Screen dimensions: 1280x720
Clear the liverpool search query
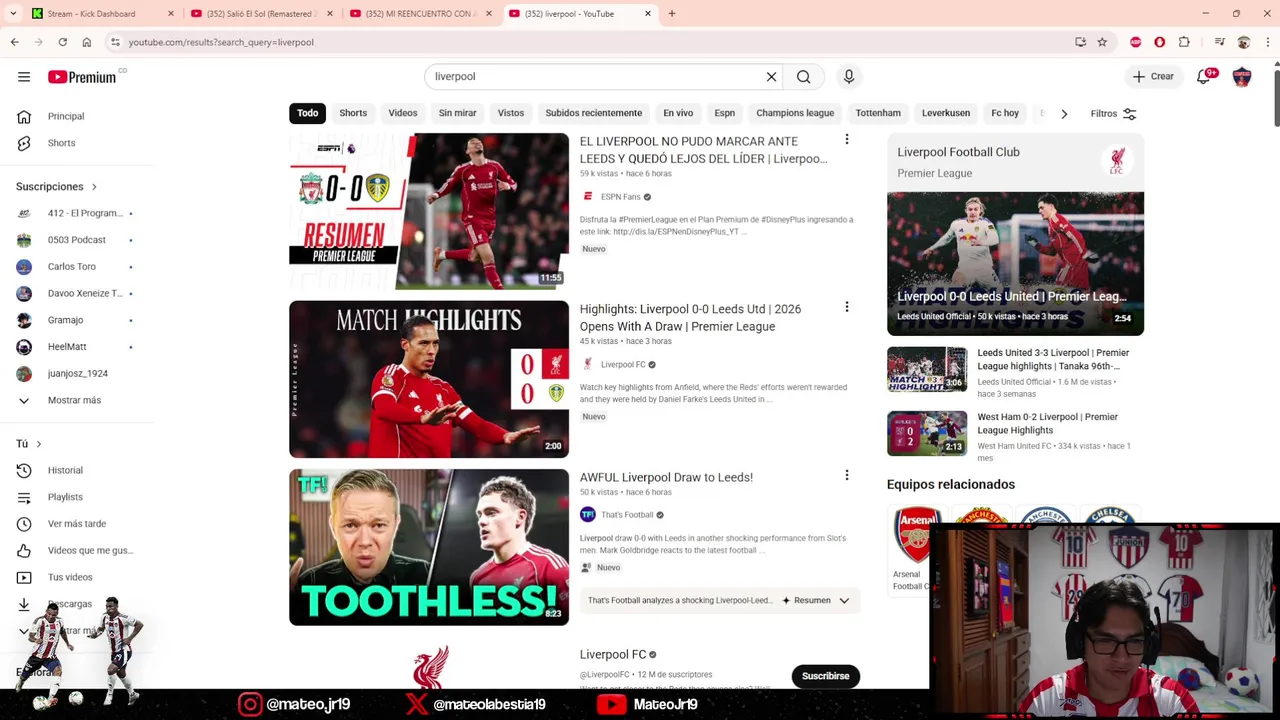pos(771,77)
